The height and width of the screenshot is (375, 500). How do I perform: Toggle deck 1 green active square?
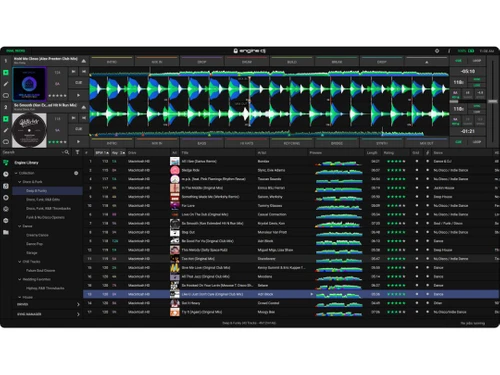click(x=6, y=72)
